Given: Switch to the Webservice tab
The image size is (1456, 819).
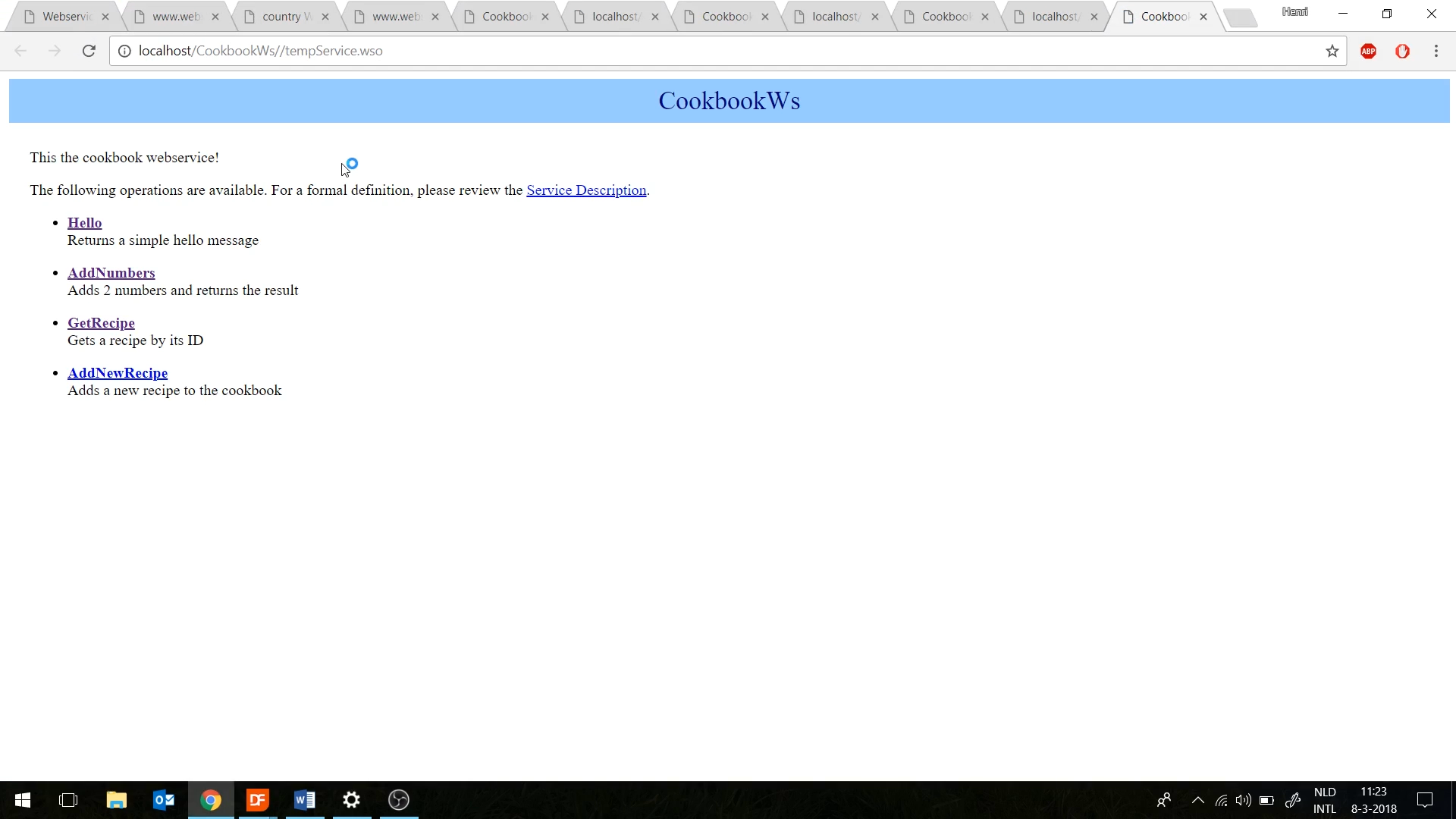Looking at the screenshot, I should point(67,17).
